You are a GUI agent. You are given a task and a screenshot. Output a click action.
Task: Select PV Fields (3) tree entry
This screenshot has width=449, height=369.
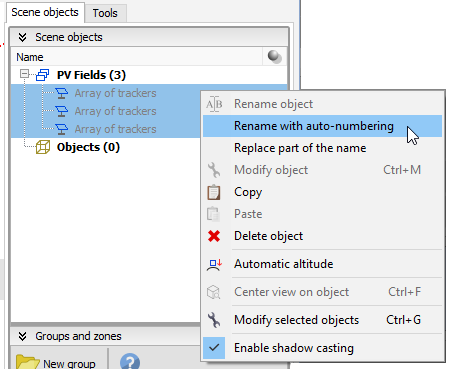coord(91,75)
